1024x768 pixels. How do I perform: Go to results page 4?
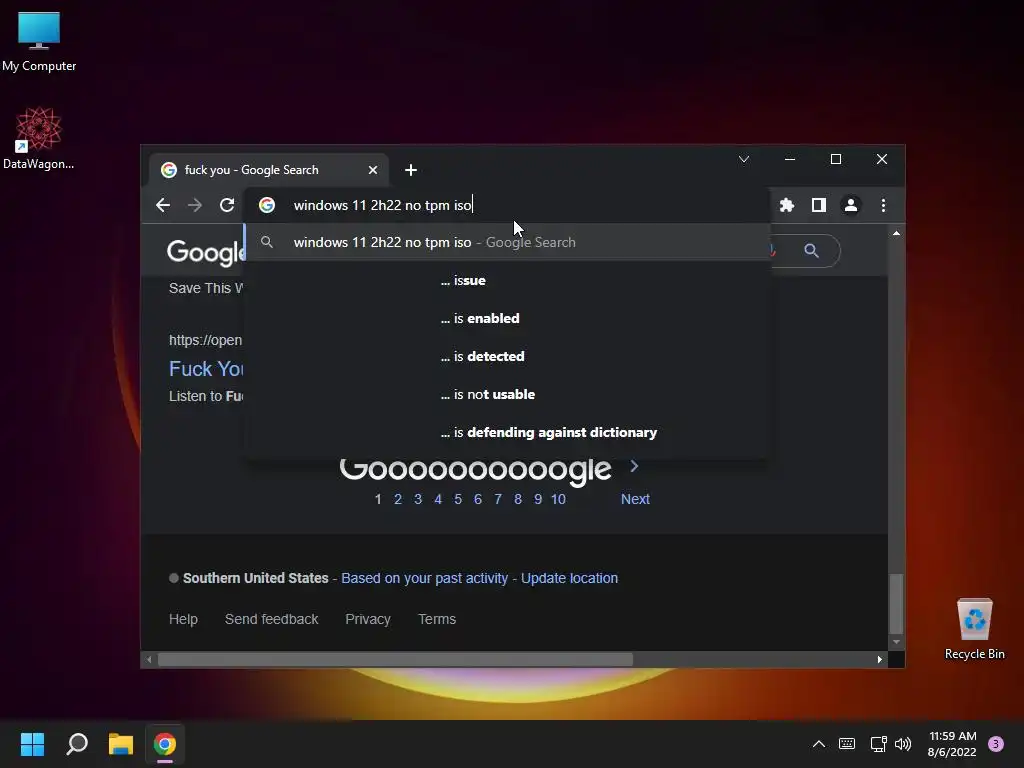click(x=438, y=499)
